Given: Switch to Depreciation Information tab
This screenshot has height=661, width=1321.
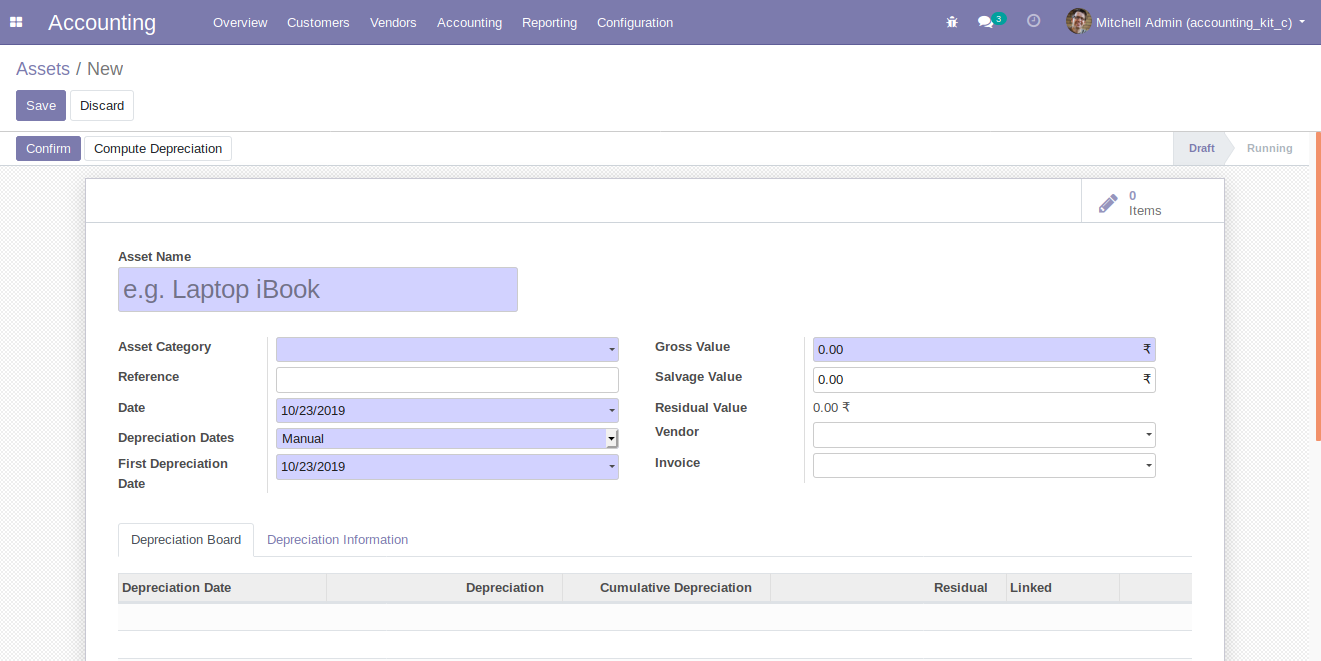Looking at the screenshot, I should coord(337,540).
